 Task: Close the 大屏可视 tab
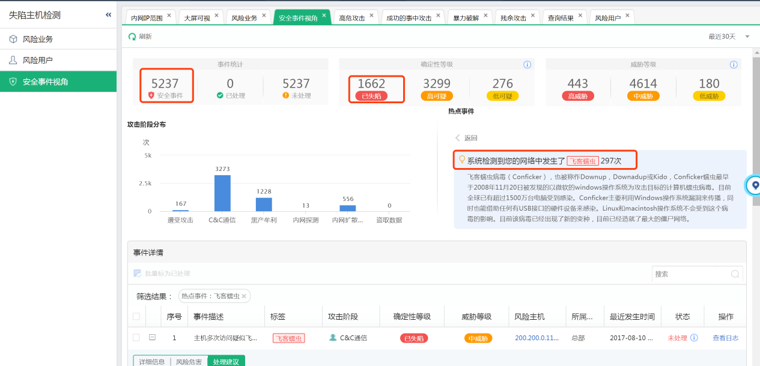(217, 16)
